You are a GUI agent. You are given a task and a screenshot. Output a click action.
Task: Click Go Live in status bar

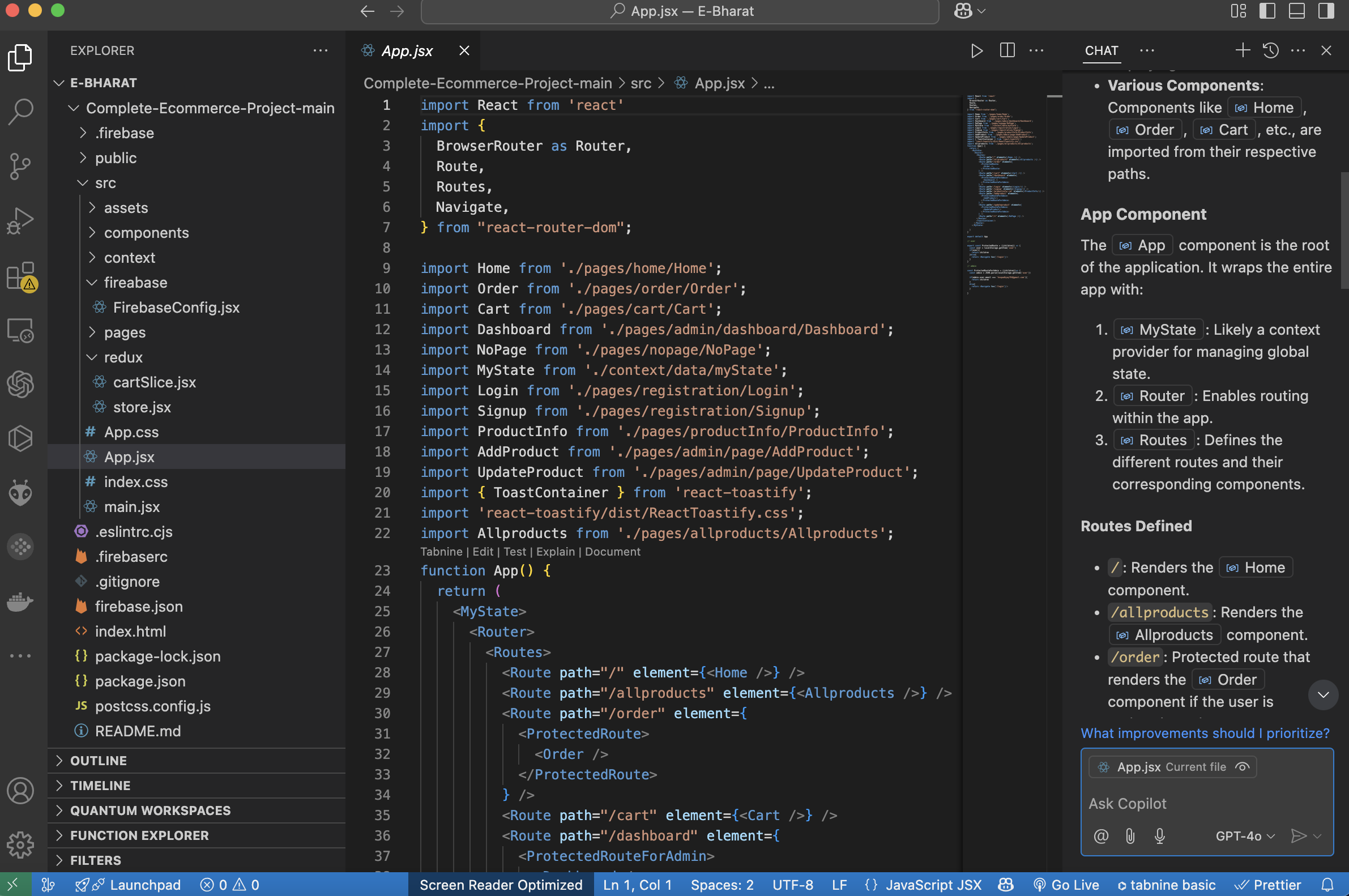tap(1066, 885)
